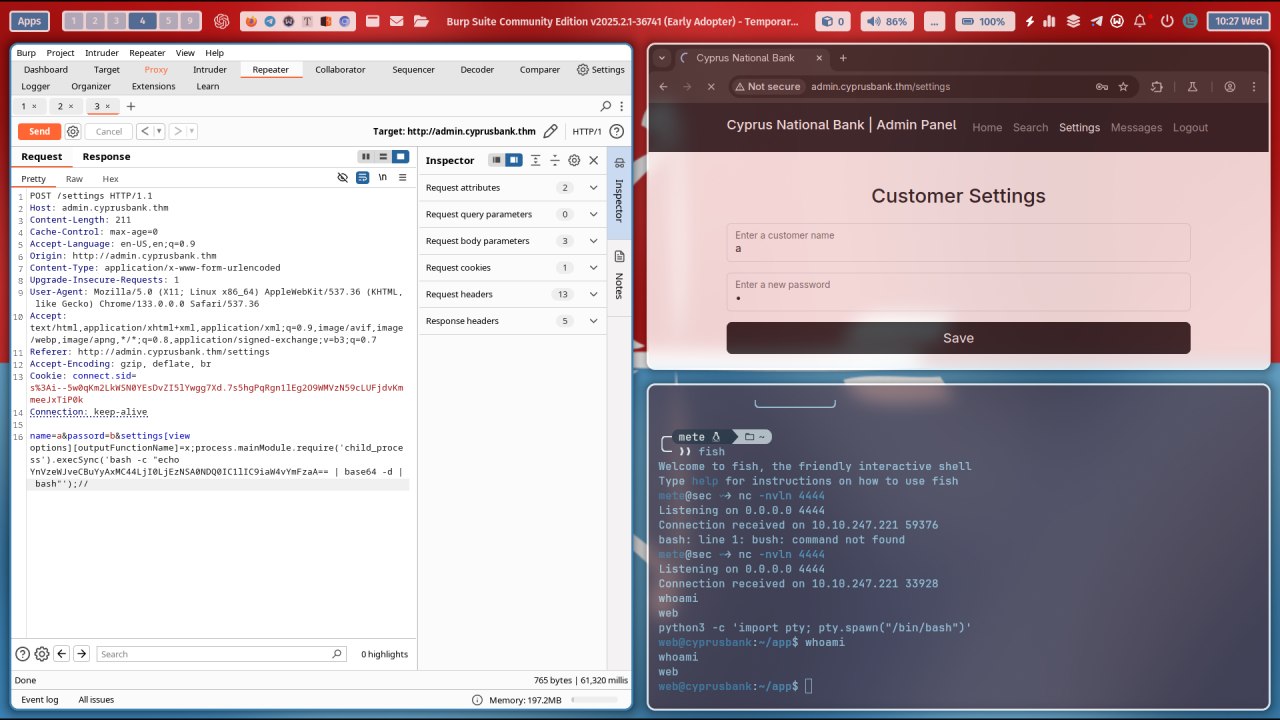Dock Inspector layout to right option
This screenshot has height=720, width=1280.
[513, 160]
